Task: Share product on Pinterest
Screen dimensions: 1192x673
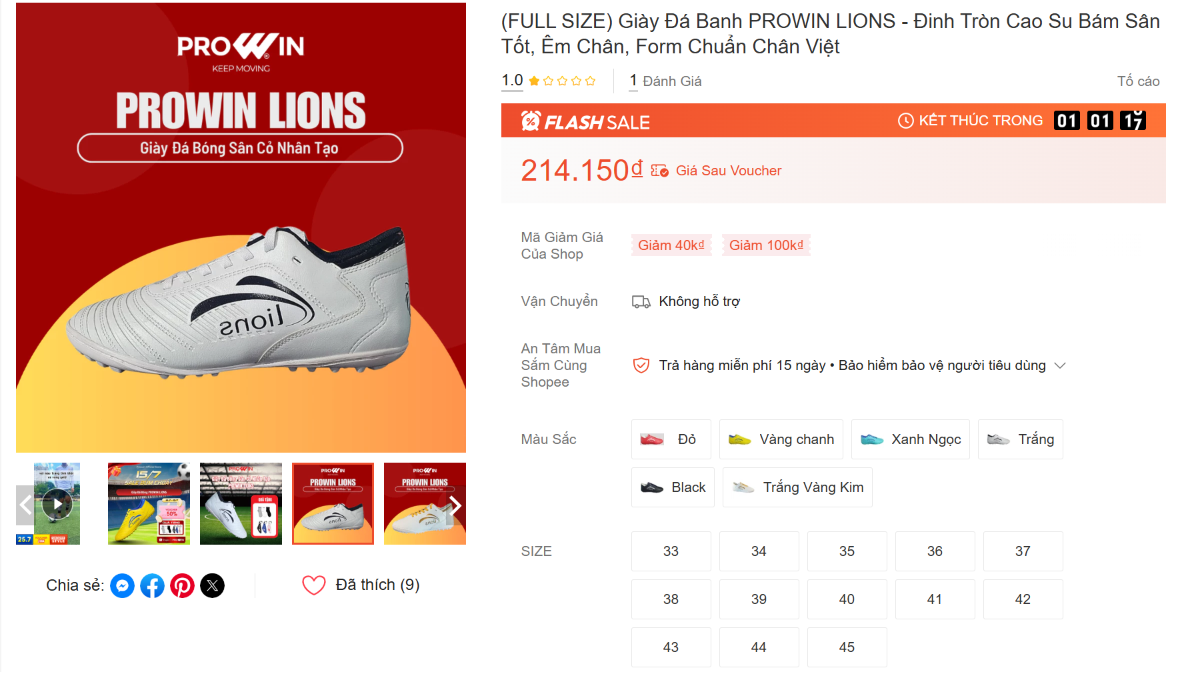Action: [182, 586]
